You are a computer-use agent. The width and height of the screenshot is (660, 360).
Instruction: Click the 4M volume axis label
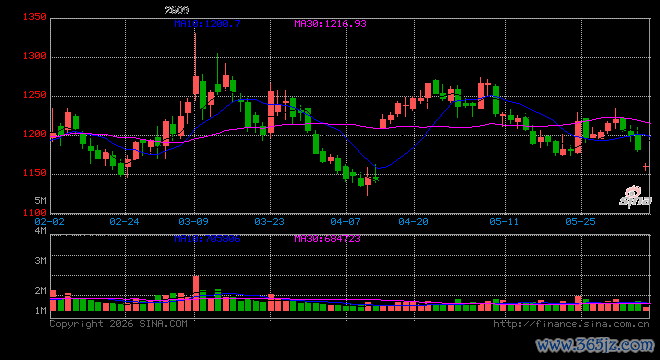pos(40,231)
